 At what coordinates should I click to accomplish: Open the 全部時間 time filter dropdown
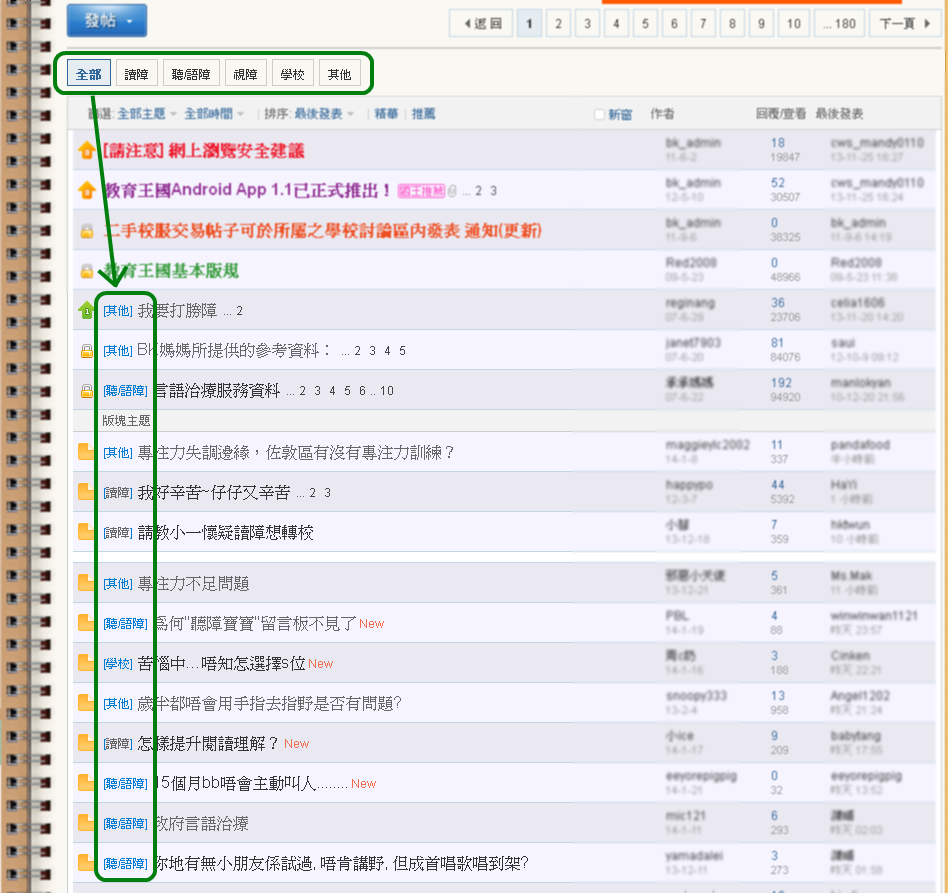(x=213, y=114)
